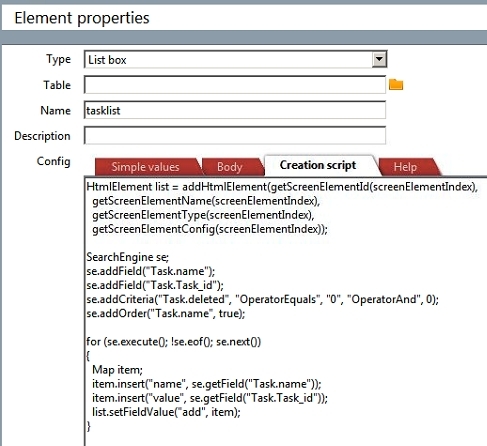Open the List box type combo box

235,60
